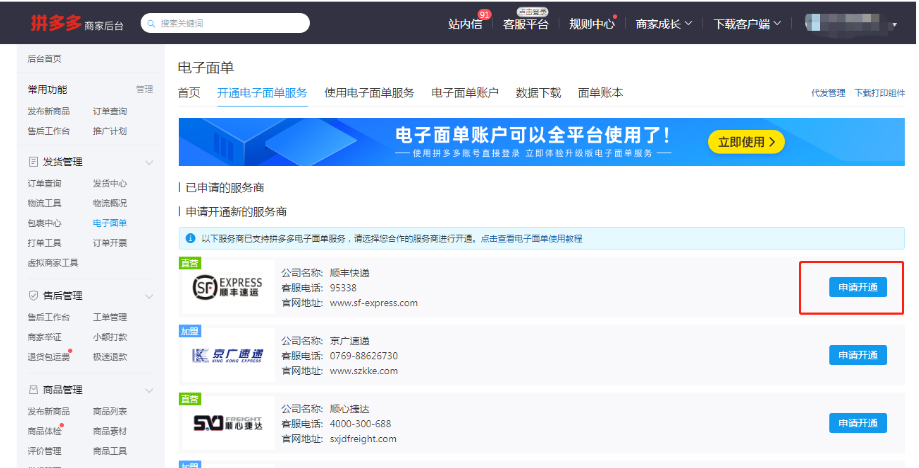Click the 售后管理 shield icon

[x=33, y=296]
